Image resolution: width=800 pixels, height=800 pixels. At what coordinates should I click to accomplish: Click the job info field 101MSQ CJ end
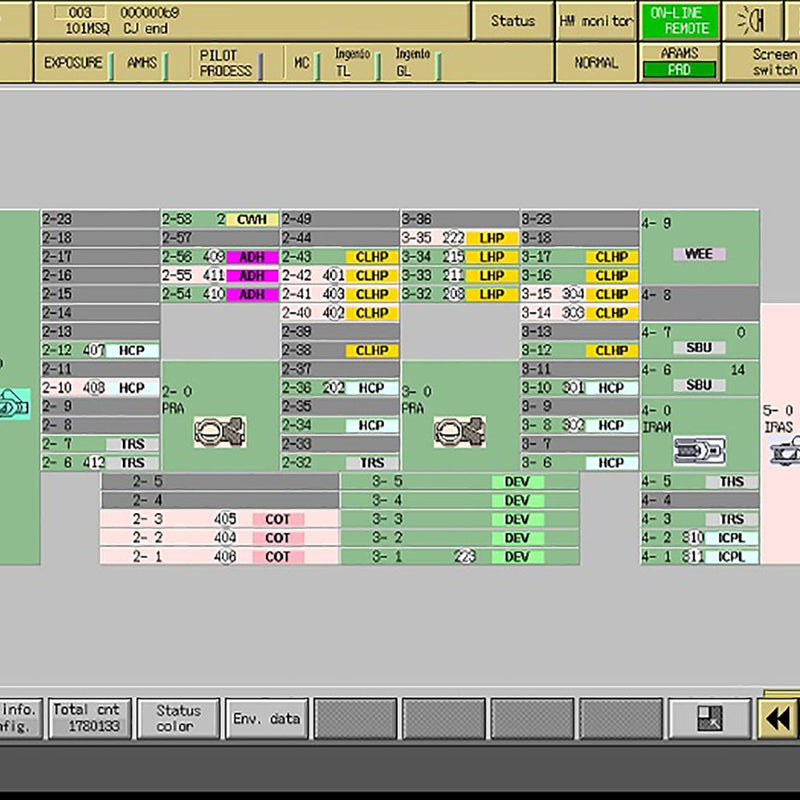253,21
